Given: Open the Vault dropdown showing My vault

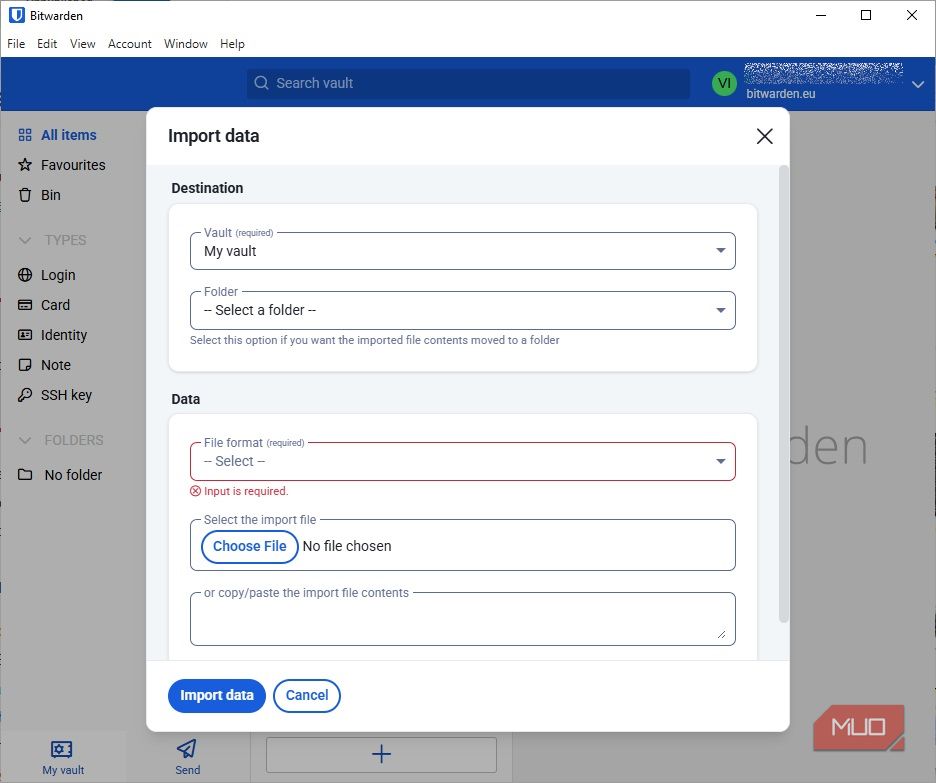Looking at the screenshot, I should (463, 251).
